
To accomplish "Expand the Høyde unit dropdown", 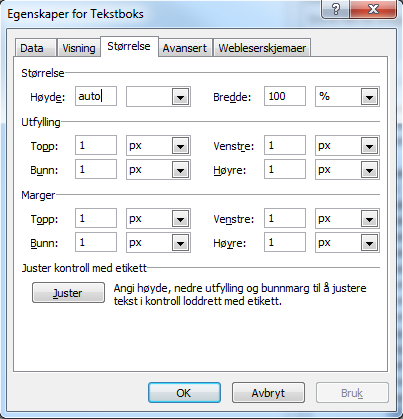I will click(x=158, y=97).
